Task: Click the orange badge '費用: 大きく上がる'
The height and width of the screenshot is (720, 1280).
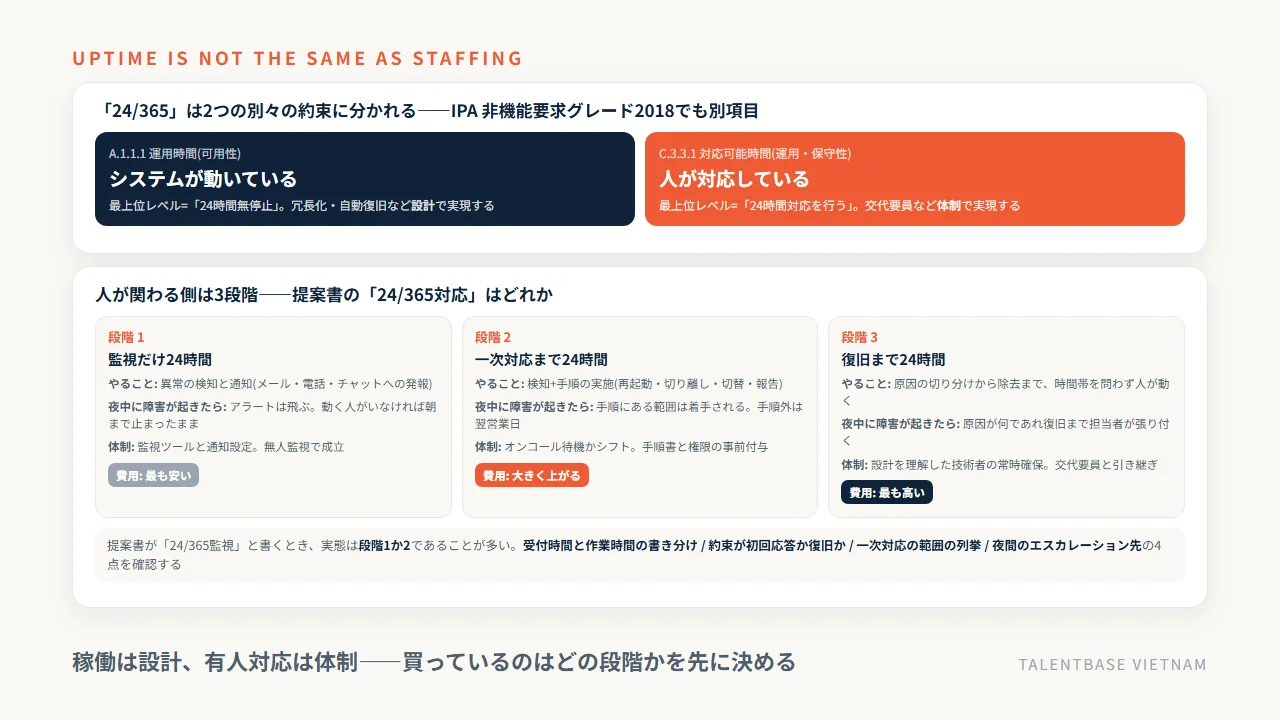Action: [532, 476]
